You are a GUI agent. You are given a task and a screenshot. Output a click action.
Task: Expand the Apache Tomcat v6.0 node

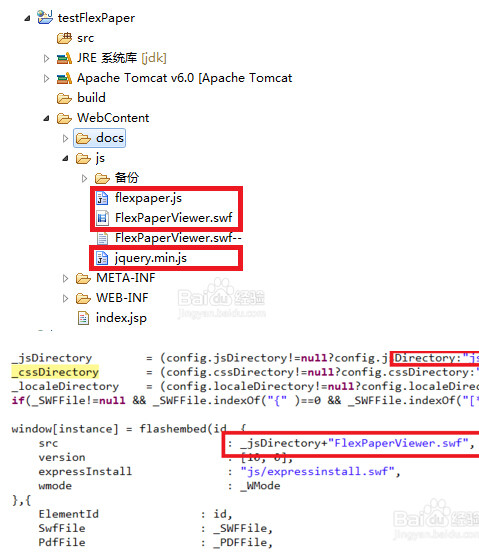click(46, 78)
